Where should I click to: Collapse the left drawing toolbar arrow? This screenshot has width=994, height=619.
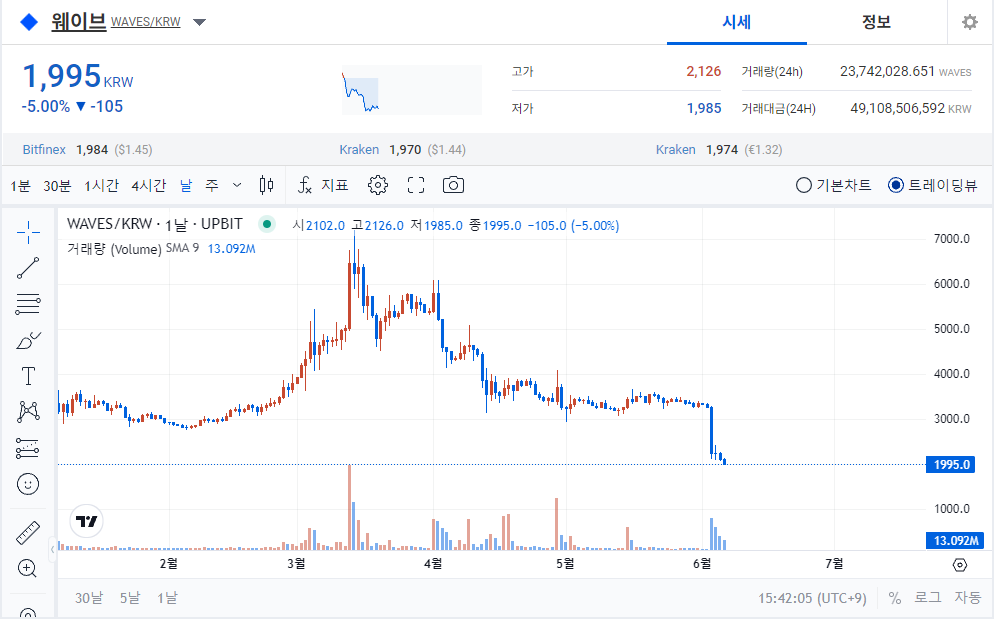52,549
